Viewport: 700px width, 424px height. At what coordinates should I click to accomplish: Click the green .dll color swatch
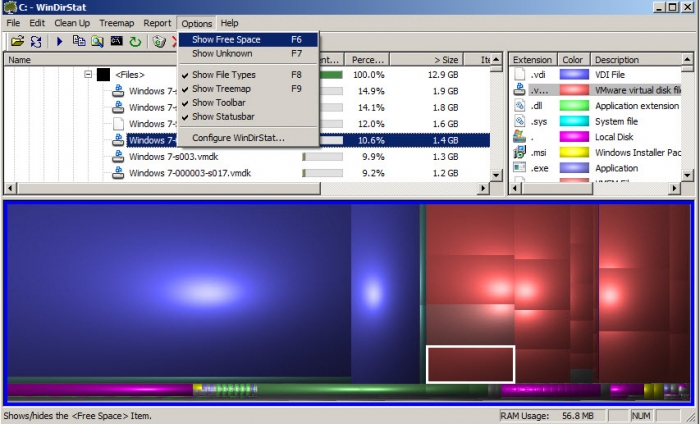pos(574,105)
